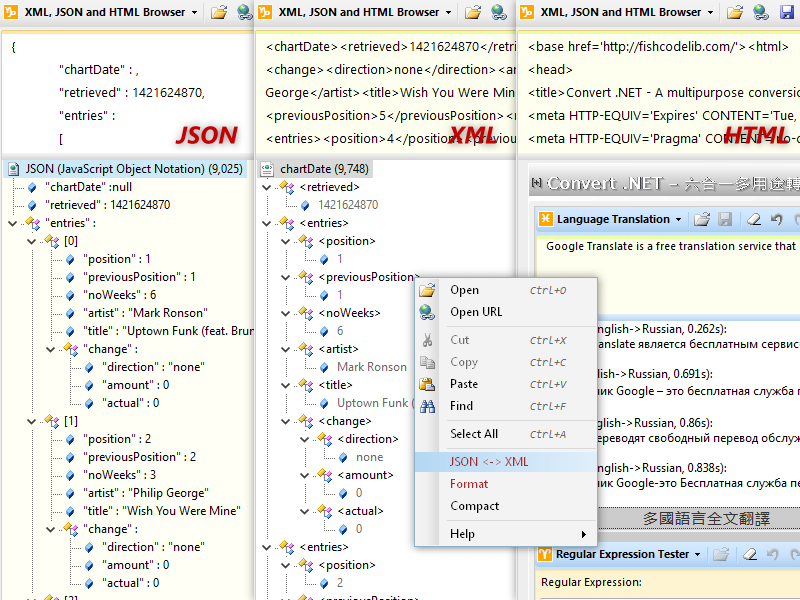Select "noWeeks" : 6 in JSON tree
This screenshot has height=600, width=800.
tap(119, 295)
